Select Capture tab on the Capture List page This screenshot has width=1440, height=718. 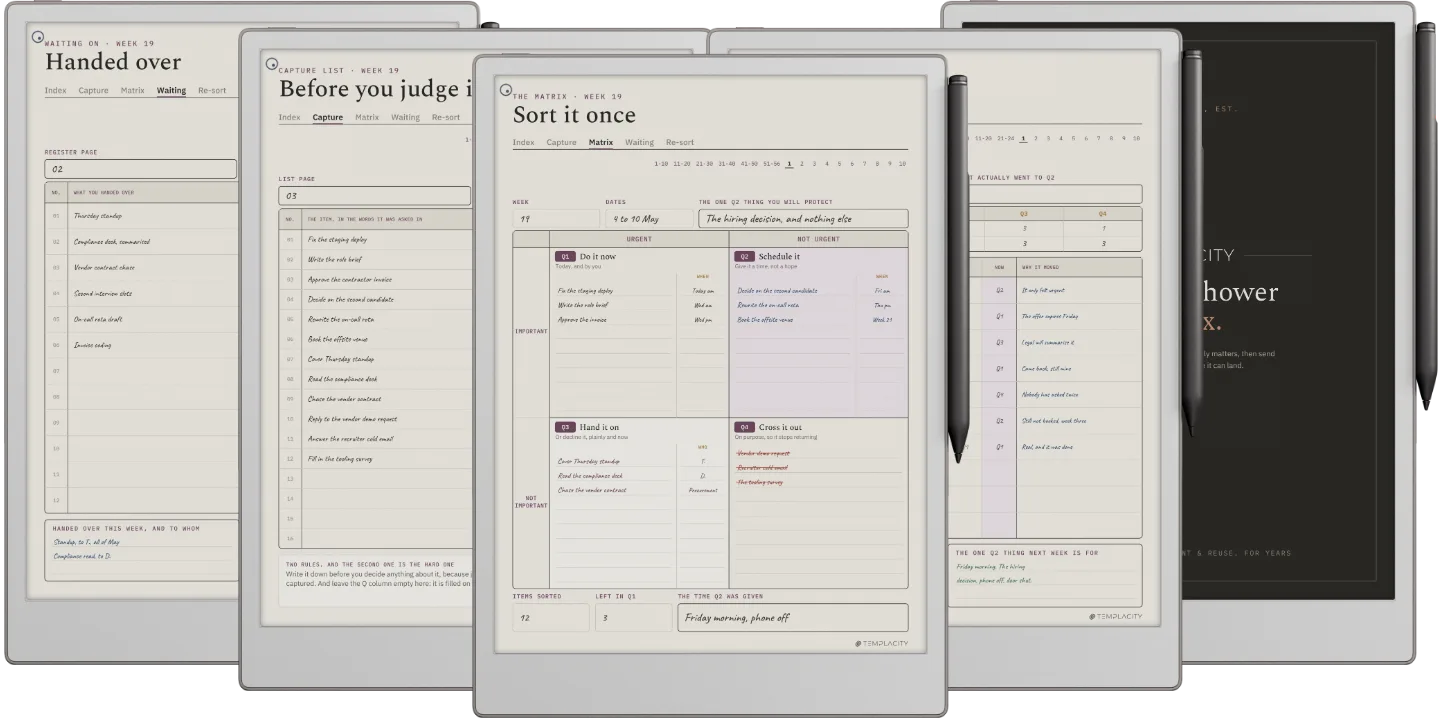click(x=327, y=118)
